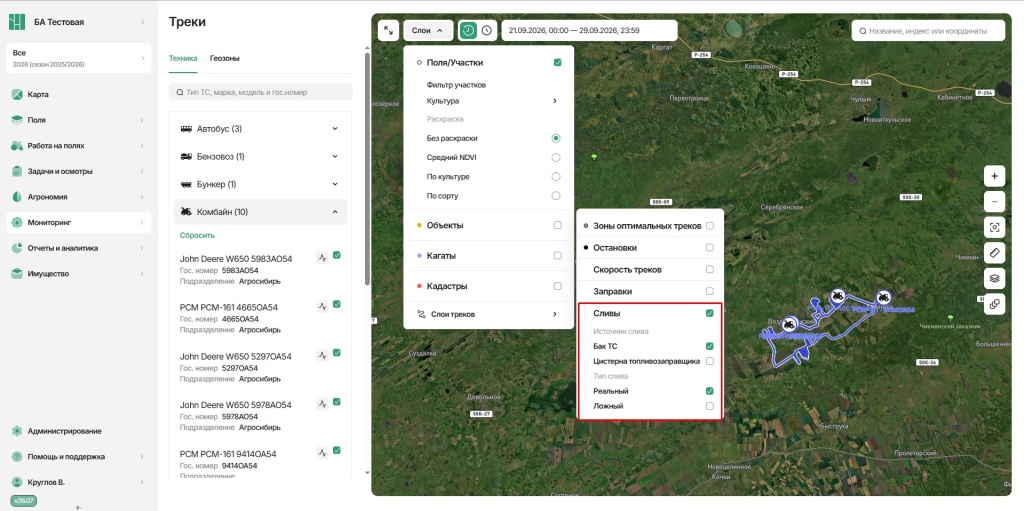Image resolution: width=1024 pixels, height=511 pixels.
Task: Check the Заправки checkbox
Action: (x=710, y=291)
